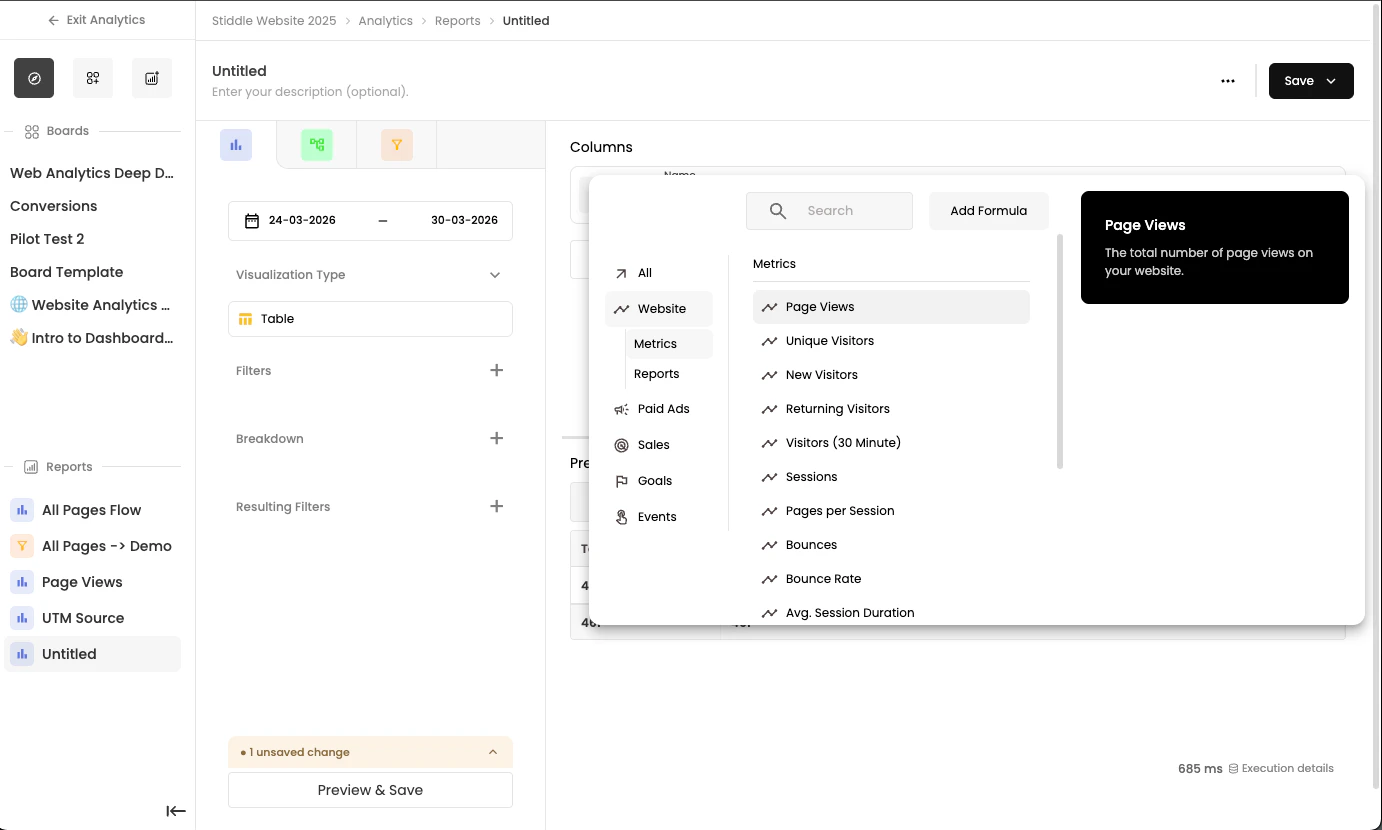
Task: Choose the Returning Visitors metric
Action: [891, 409]
